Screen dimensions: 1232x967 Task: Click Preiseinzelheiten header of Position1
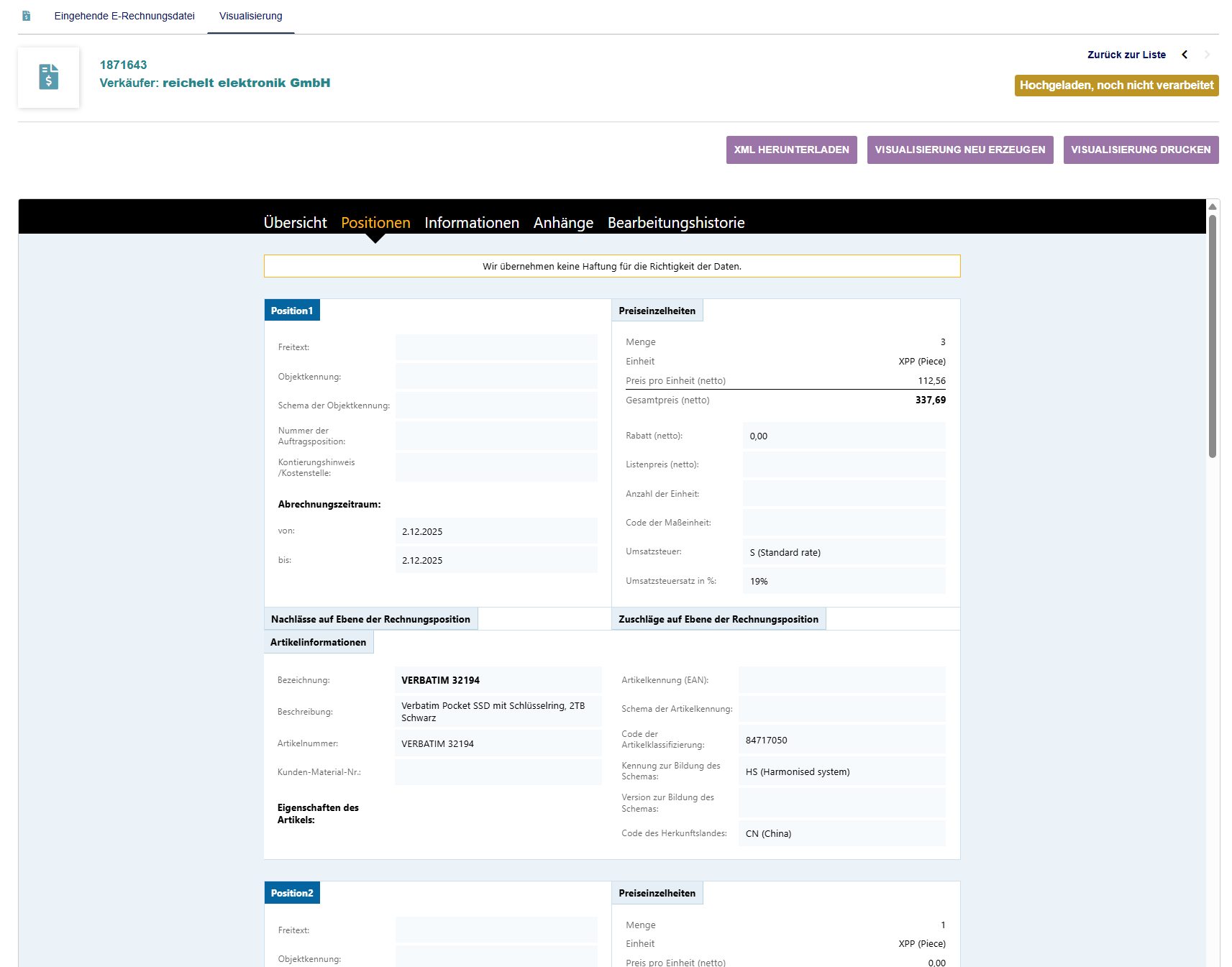click(x=657, y=311)
